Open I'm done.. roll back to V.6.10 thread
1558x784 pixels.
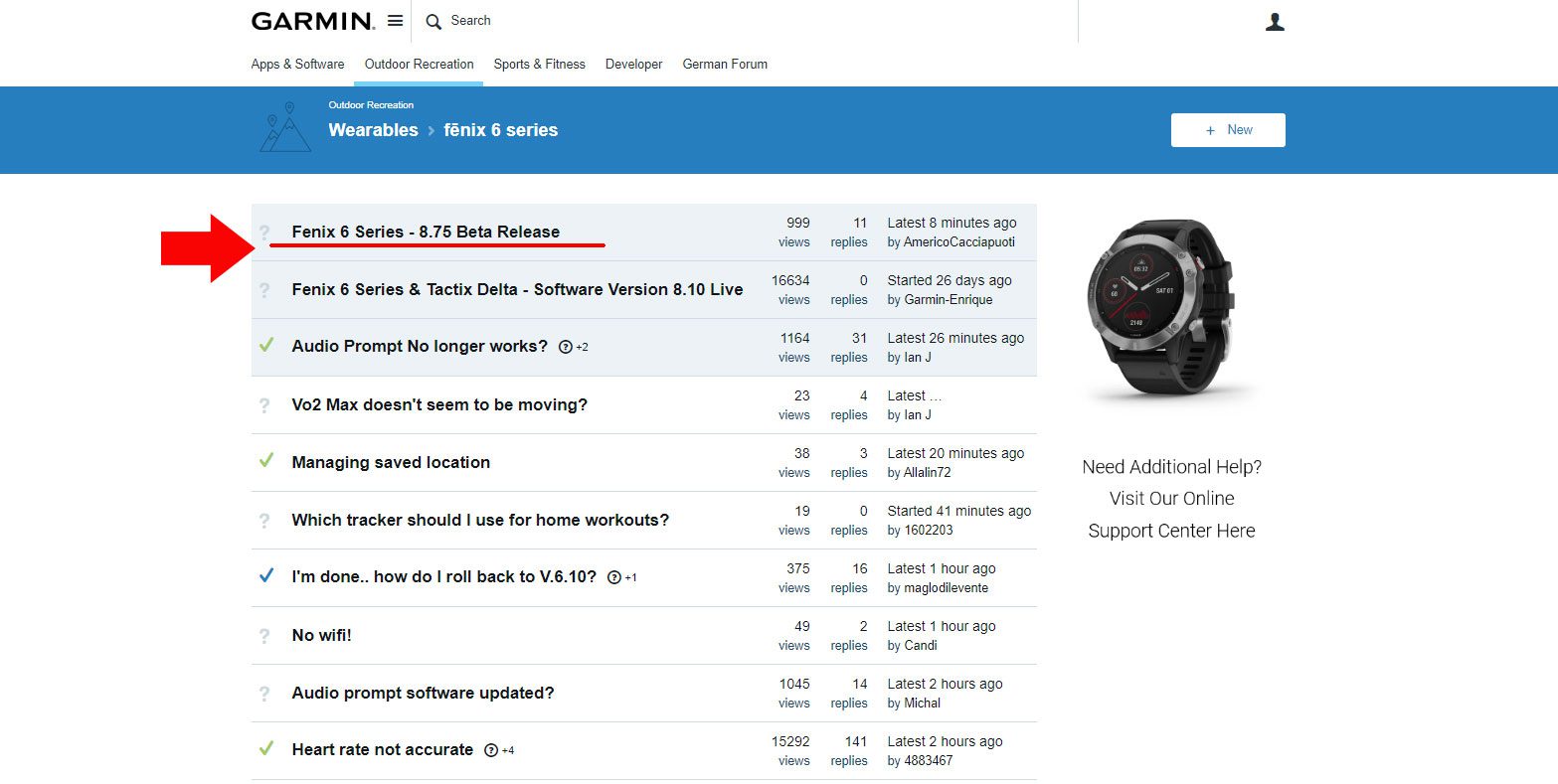tap(443, 577)
